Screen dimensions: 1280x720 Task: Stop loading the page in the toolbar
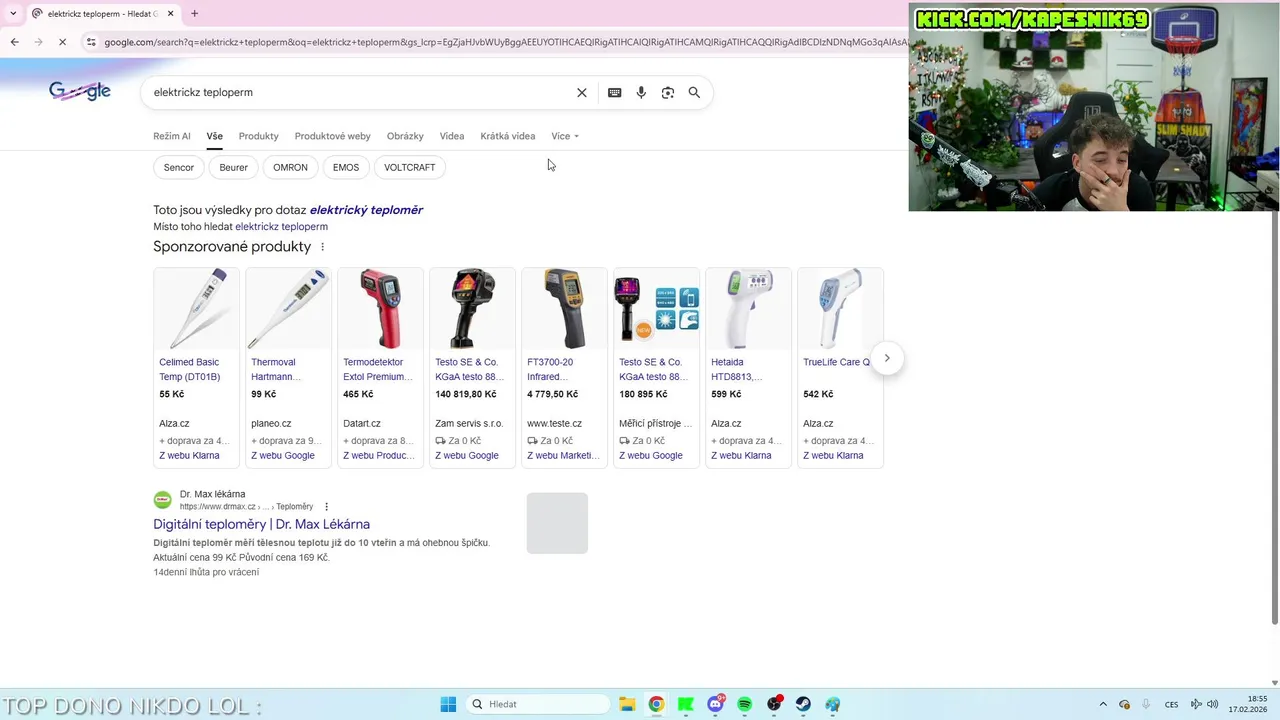pos(62,42)
